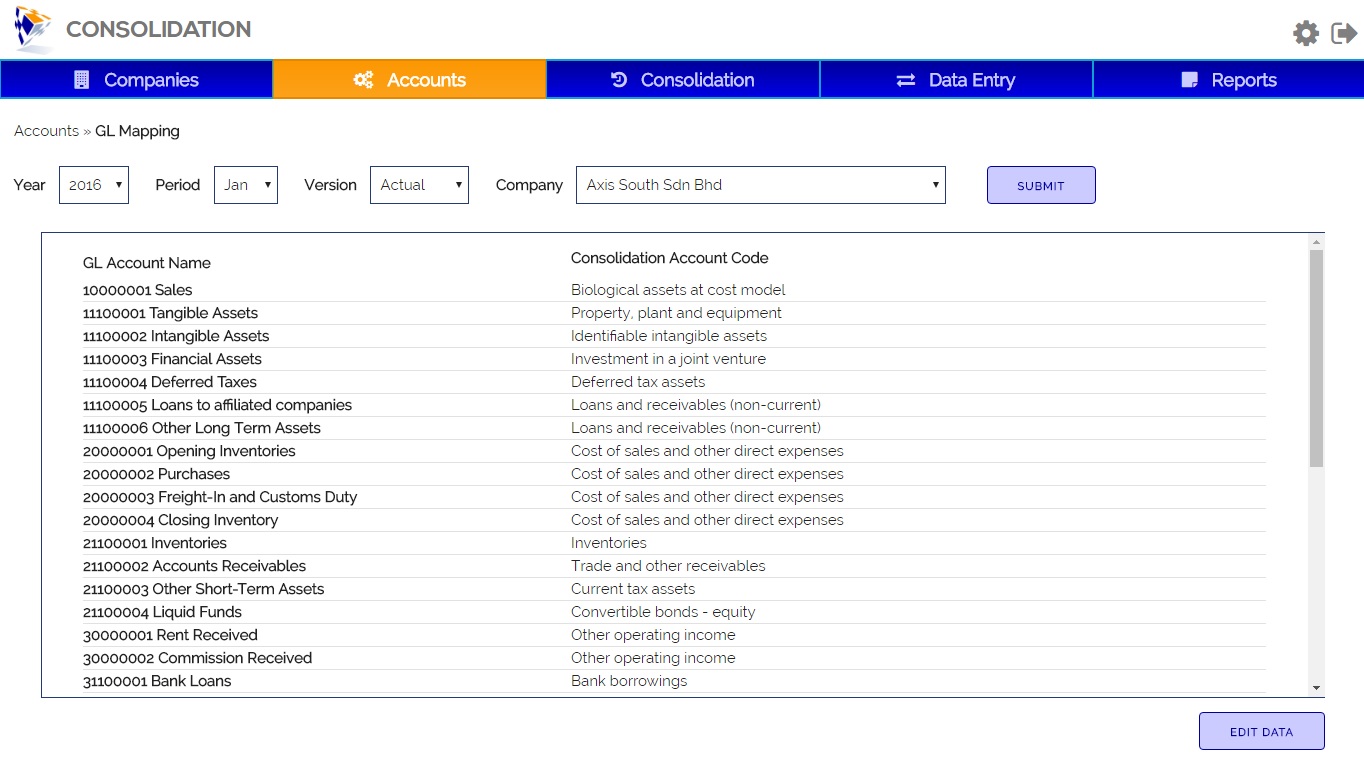Select row 11100003 Financial Assets
Viewport: 1364px width, 766px height.
click(674, 359)
